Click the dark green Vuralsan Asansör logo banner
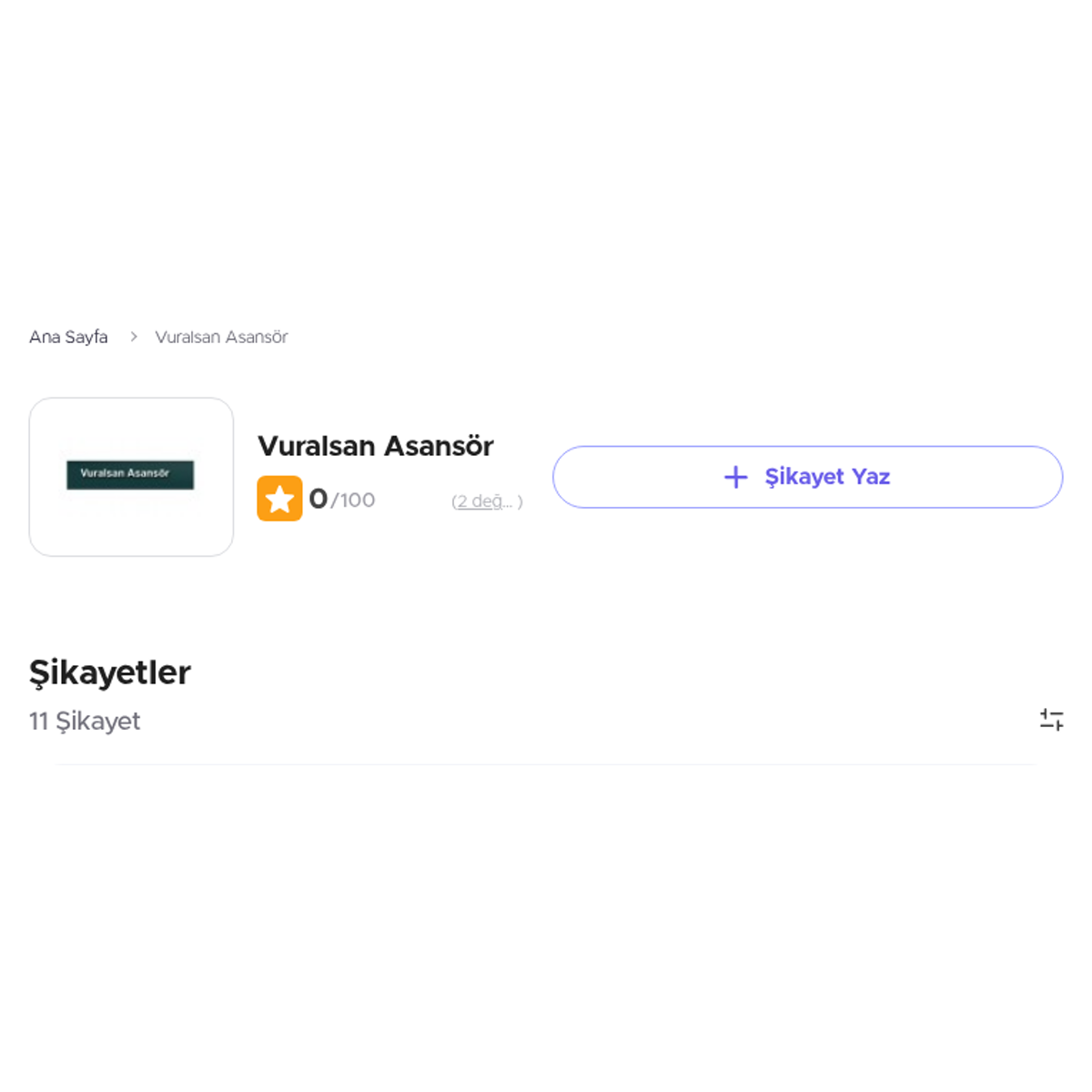Image resolution: width=1092 pixels, height=1092 pixels. 130,474
